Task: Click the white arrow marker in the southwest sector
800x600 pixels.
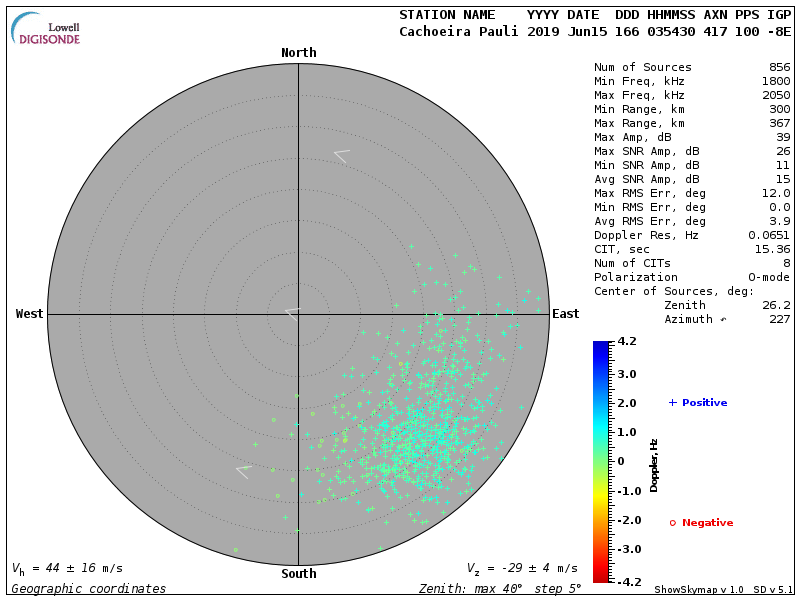Action: [242, 470]
